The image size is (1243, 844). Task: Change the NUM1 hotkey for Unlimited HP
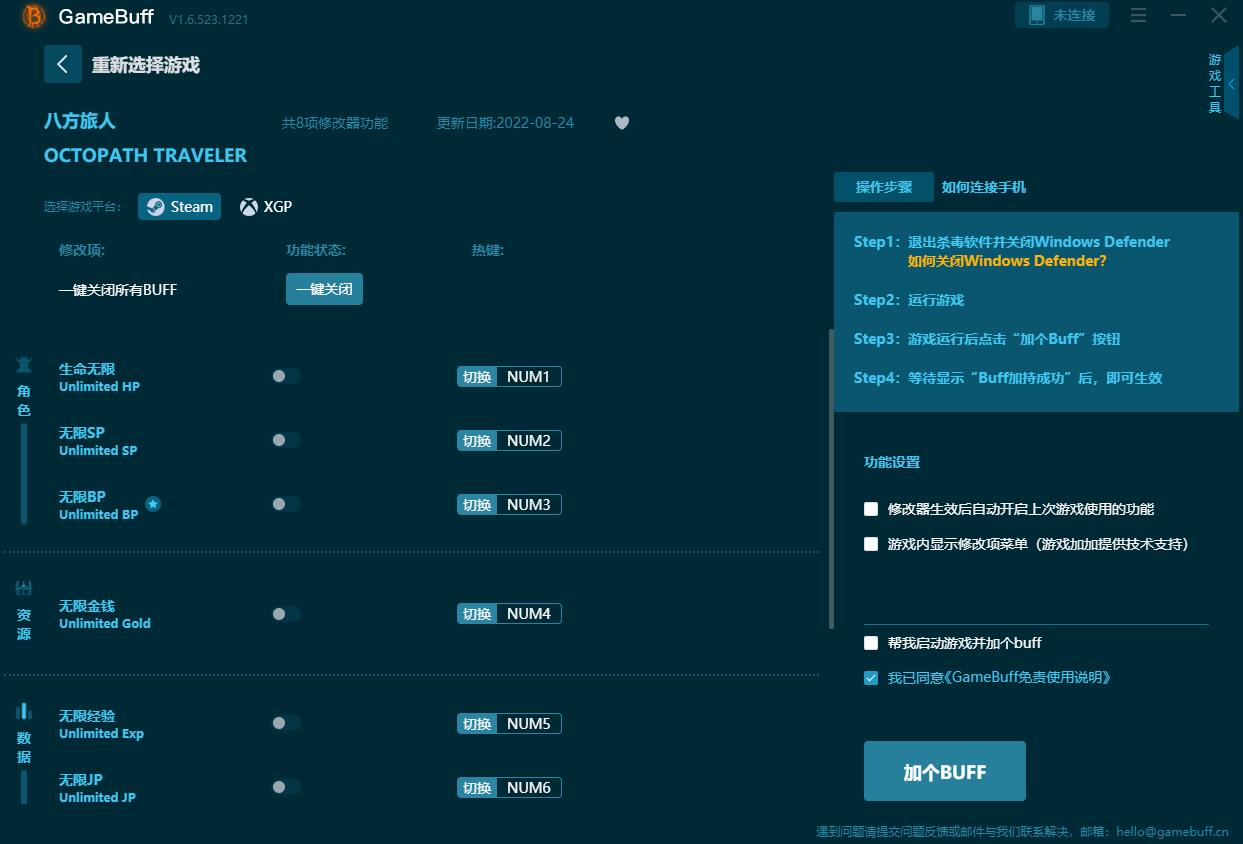pos(528,377)
